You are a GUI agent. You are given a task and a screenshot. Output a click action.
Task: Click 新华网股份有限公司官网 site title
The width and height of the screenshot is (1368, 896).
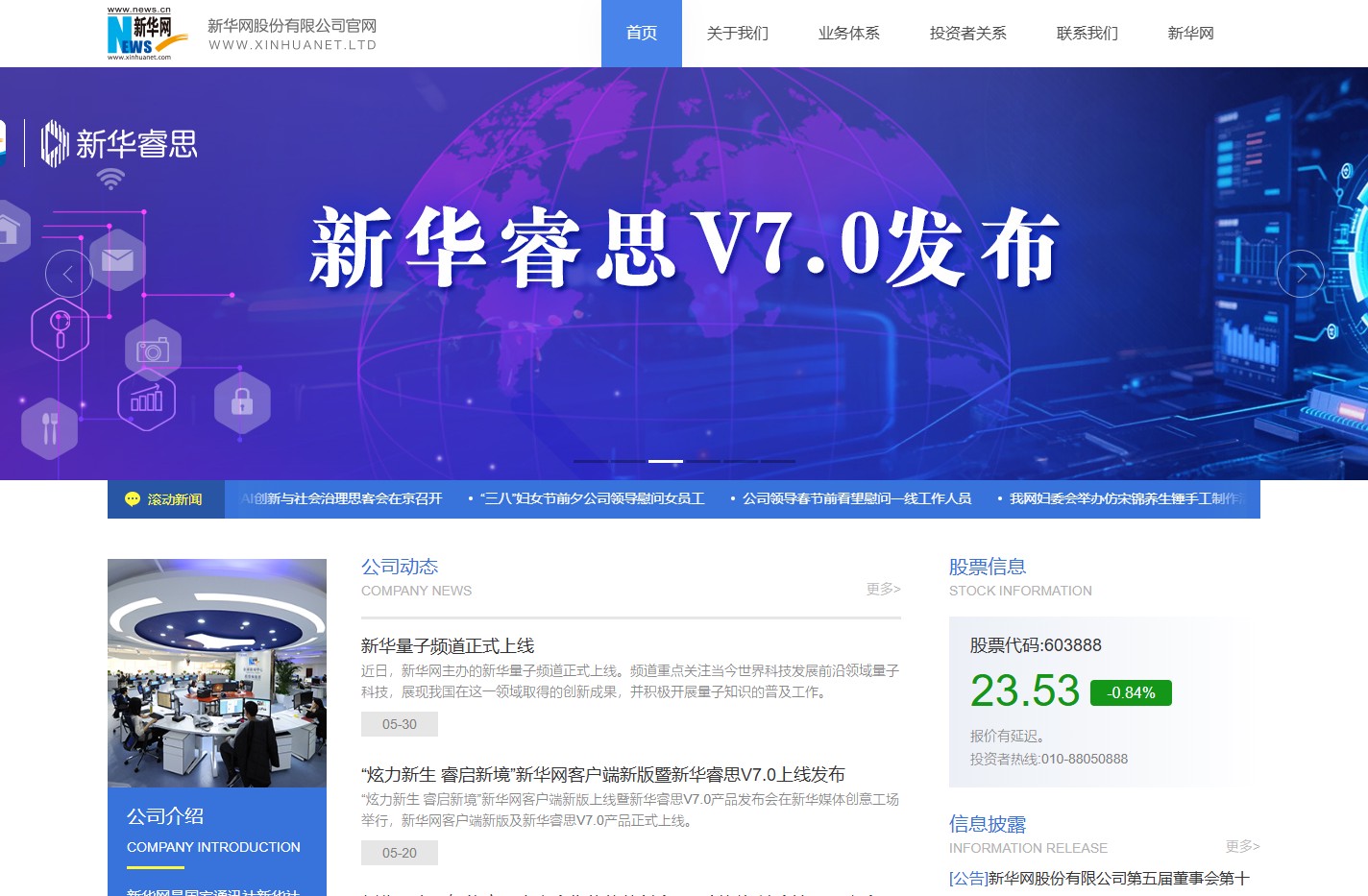tap(292, 26)
